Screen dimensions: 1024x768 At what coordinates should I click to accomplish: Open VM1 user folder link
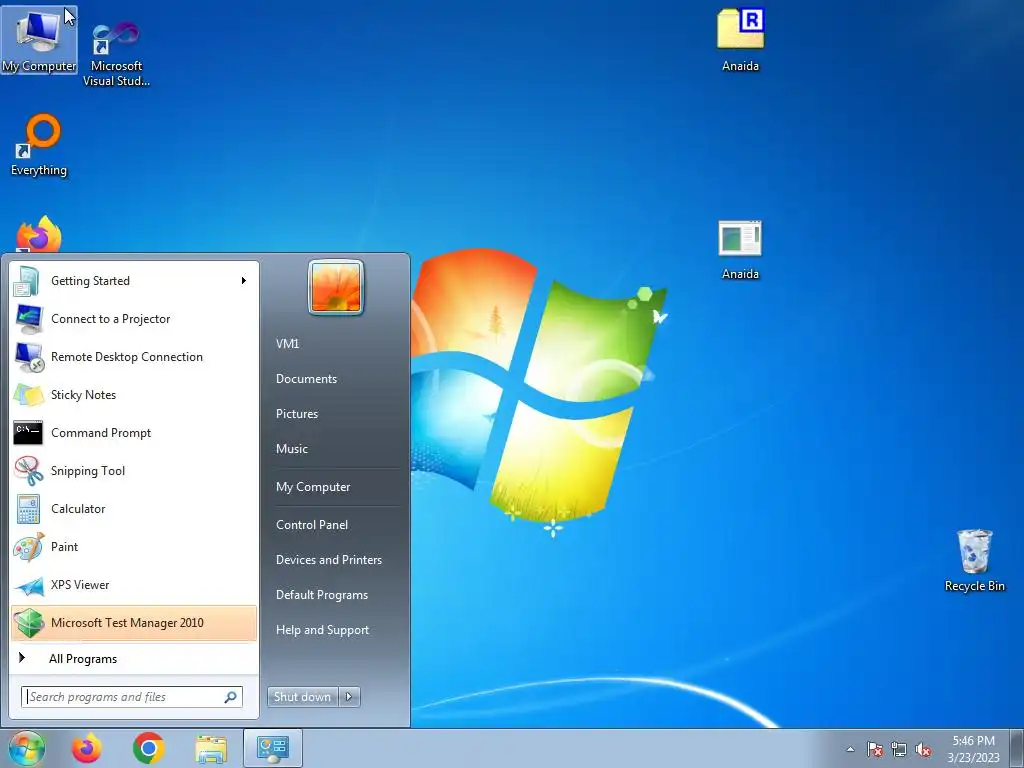[x=288, y=344]
